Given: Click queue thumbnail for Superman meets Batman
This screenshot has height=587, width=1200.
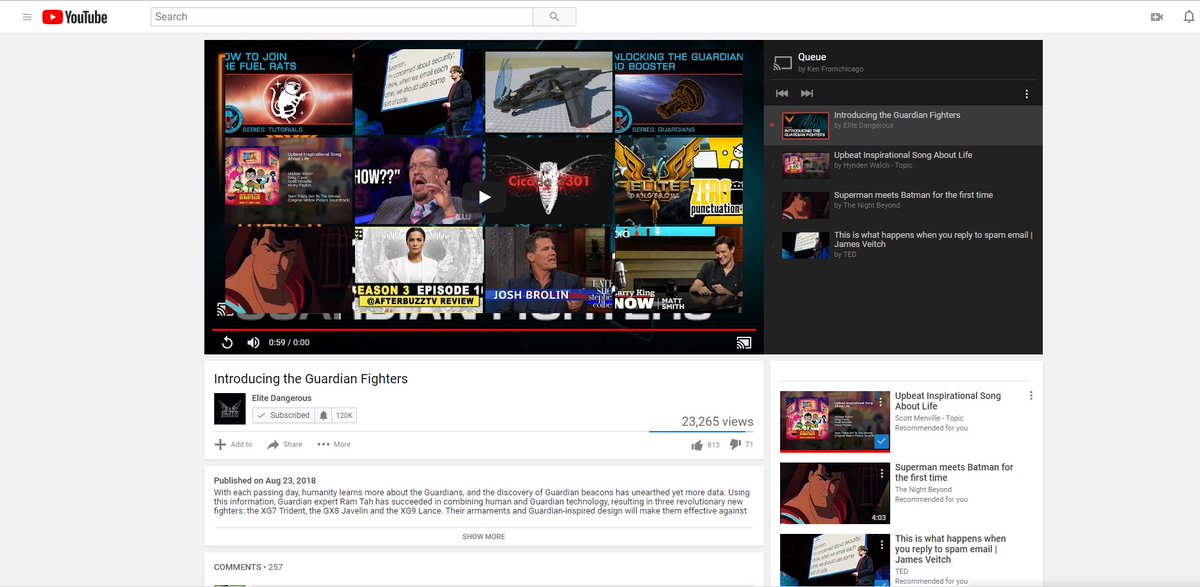Looking at the screenshot, I should click(805, 205).
